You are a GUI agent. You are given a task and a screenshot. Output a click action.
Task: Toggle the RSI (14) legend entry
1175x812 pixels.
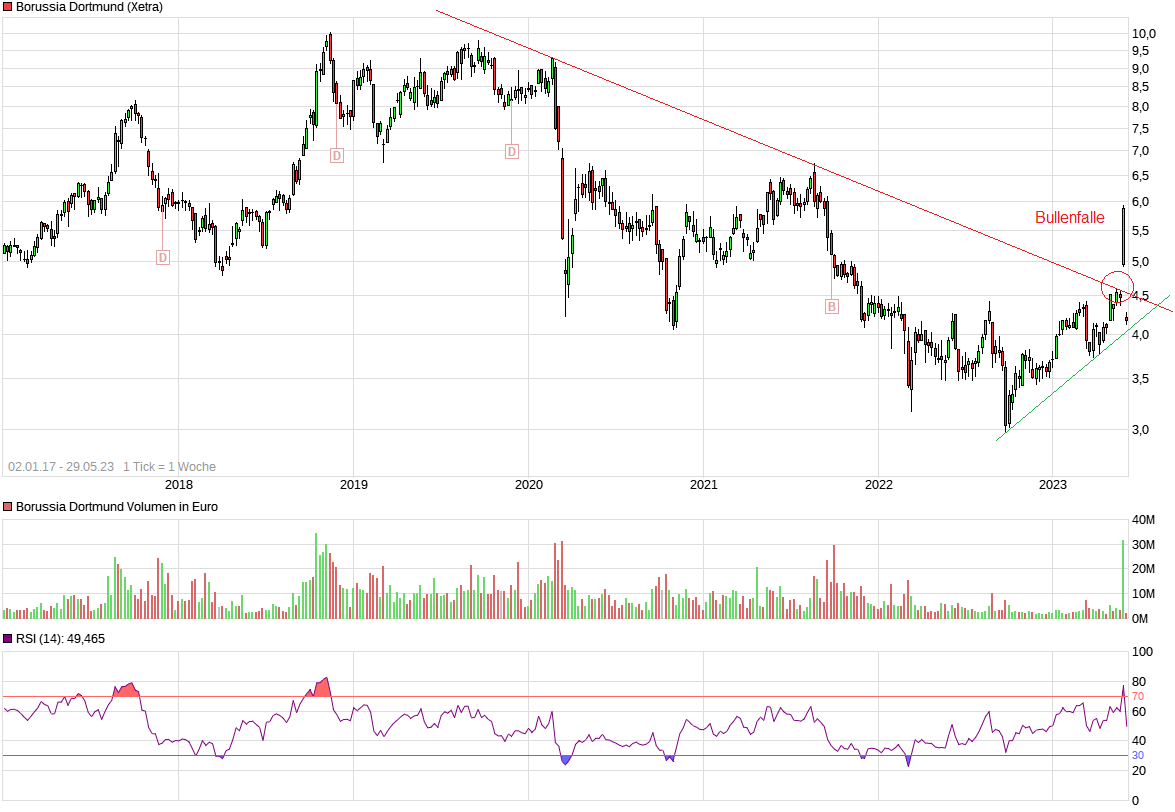pos(60,638)
